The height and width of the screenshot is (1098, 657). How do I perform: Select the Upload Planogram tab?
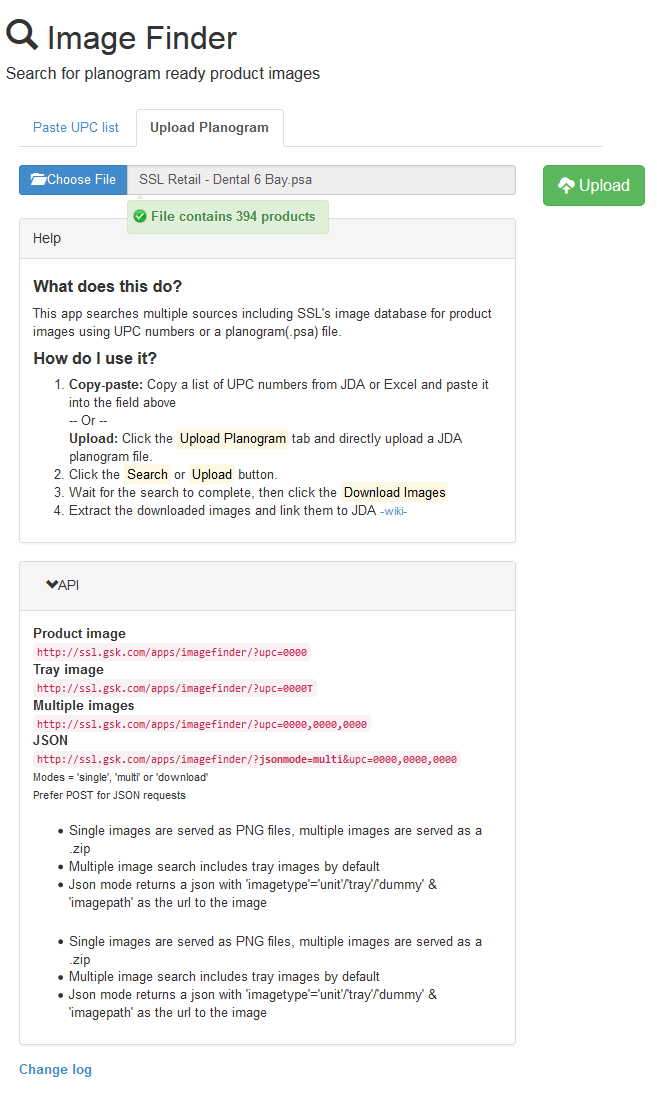(x=209, y=127)
